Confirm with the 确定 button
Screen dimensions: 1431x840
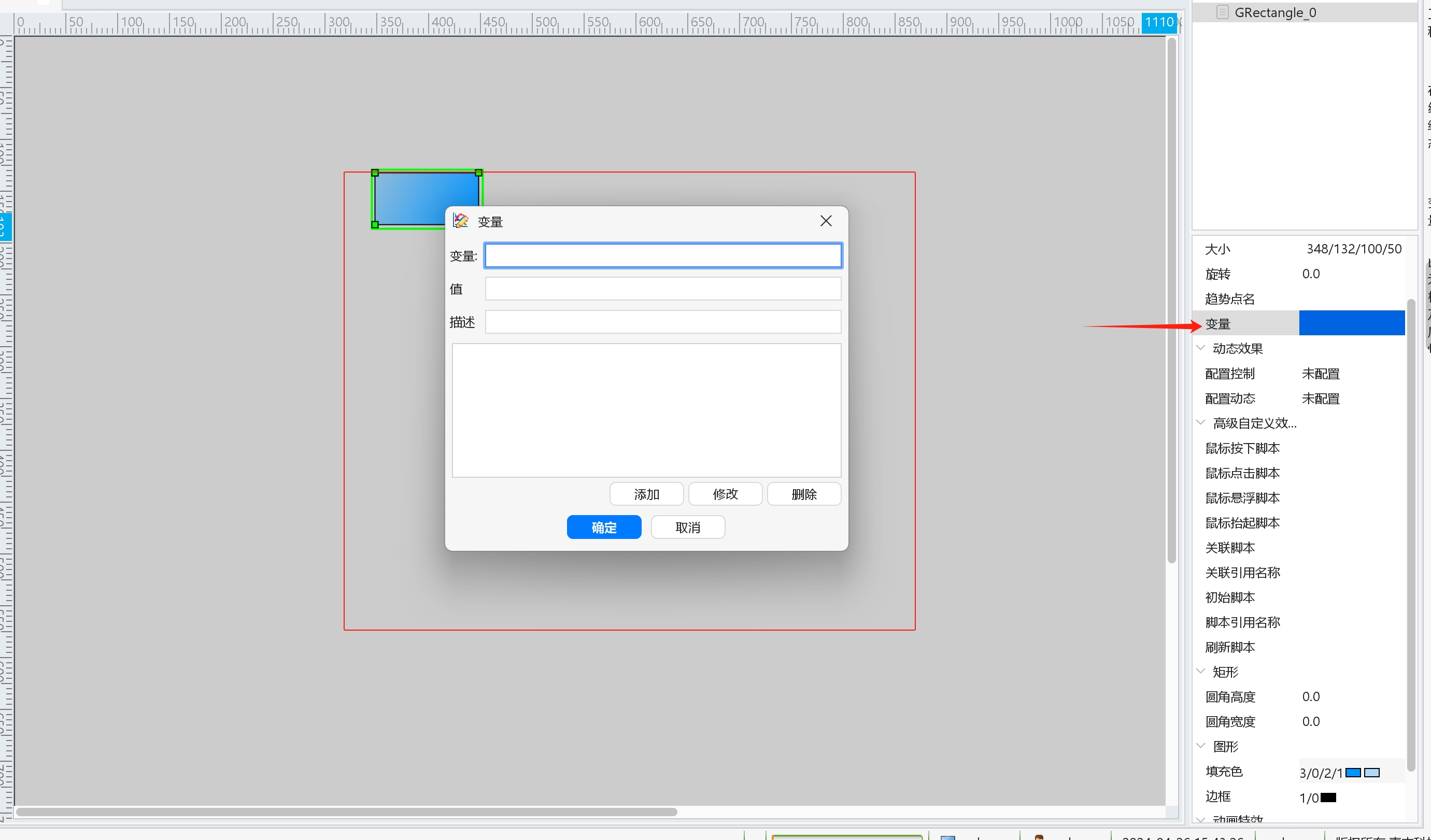pos(604,528)
